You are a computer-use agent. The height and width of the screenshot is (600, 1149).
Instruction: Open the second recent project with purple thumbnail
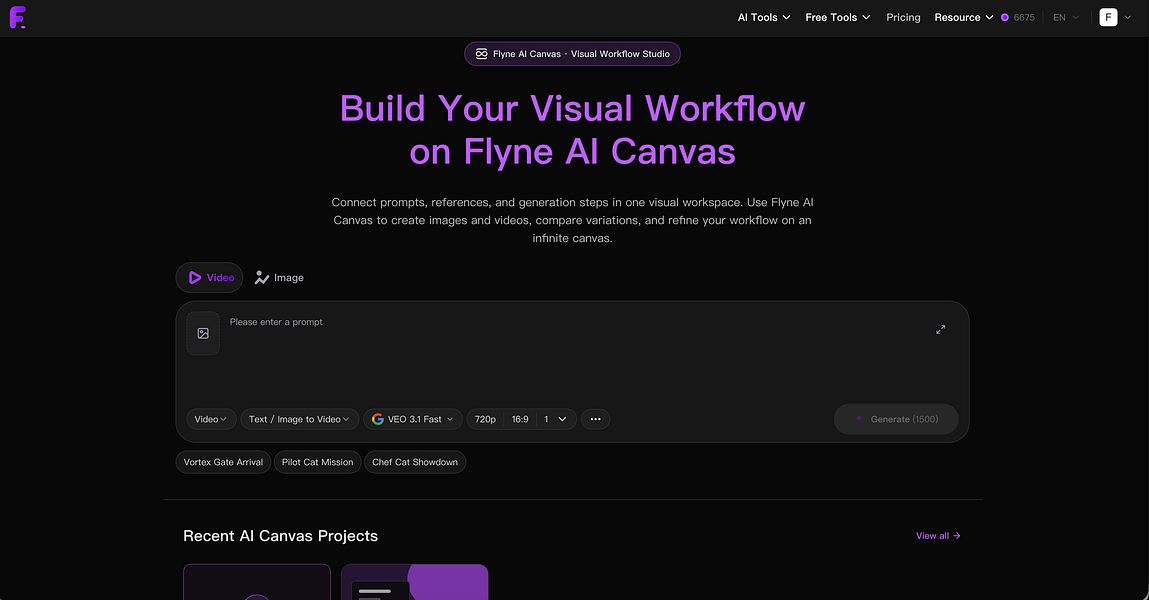(x=415, y=582)
